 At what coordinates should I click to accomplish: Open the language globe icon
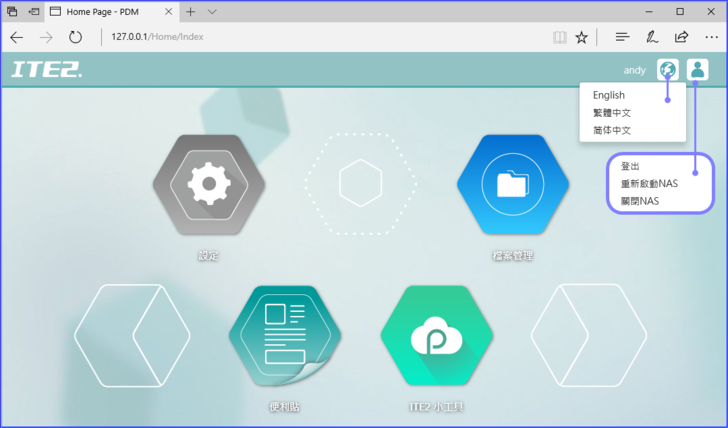[668, 70]
